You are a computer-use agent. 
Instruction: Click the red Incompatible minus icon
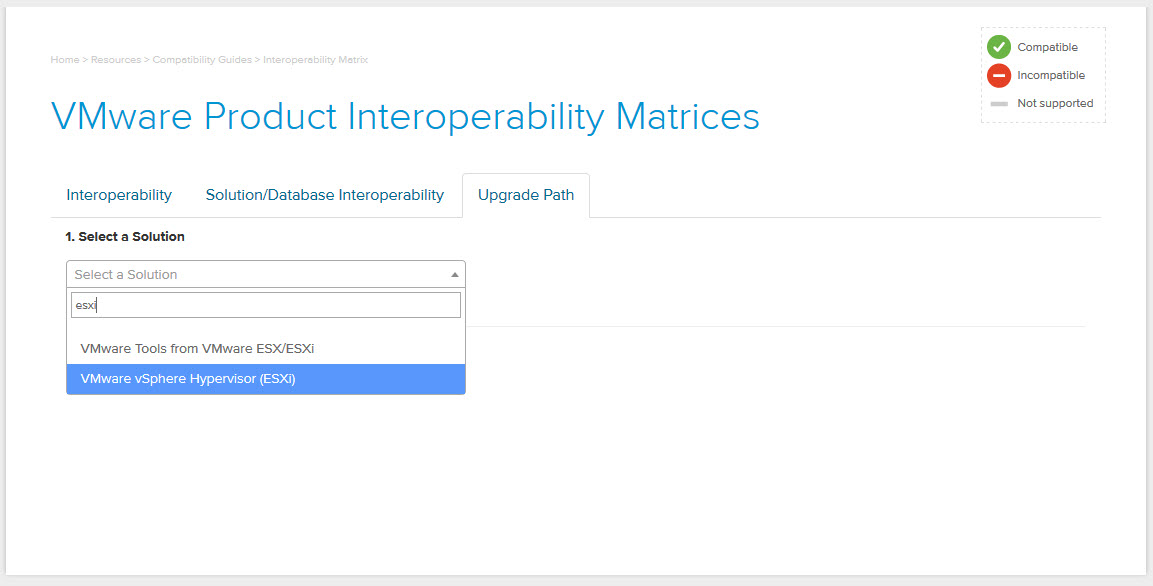click(x=999, y=75)
